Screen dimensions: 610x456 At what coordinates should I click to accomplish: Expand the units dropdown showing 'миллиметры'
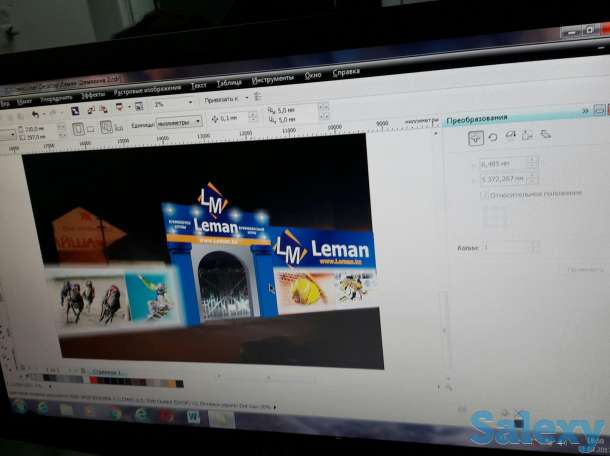[x=197, y=121]
